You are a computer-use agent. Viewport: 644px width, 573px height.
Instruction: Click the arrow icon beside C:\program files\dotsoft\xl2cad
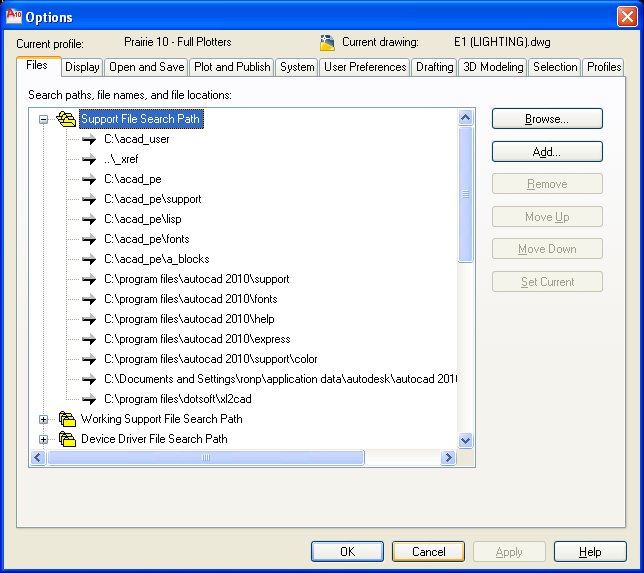click(89, 399)
